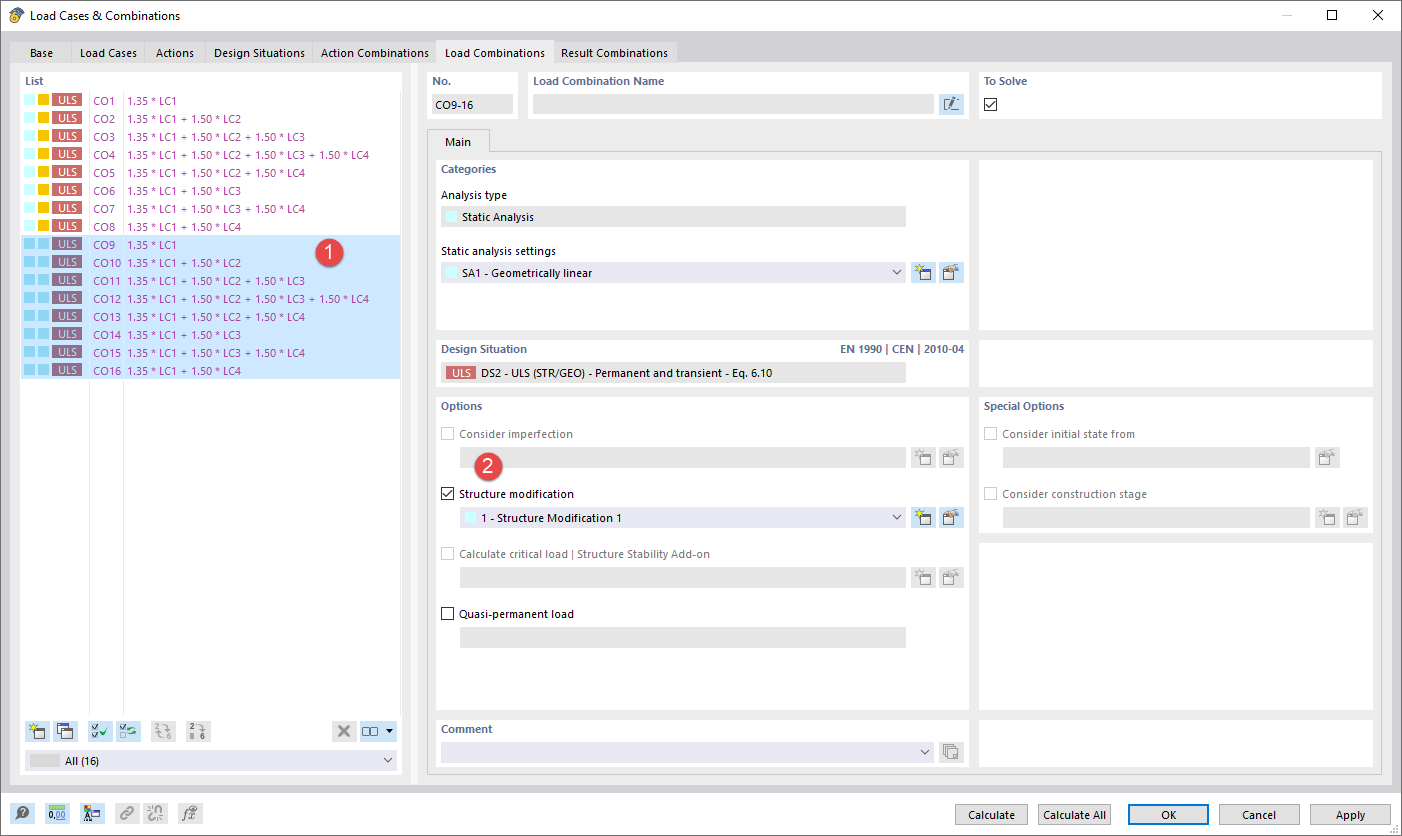Delete the selected load combinations
This screenshot has height=836, width=1402.
pos(344,731)
